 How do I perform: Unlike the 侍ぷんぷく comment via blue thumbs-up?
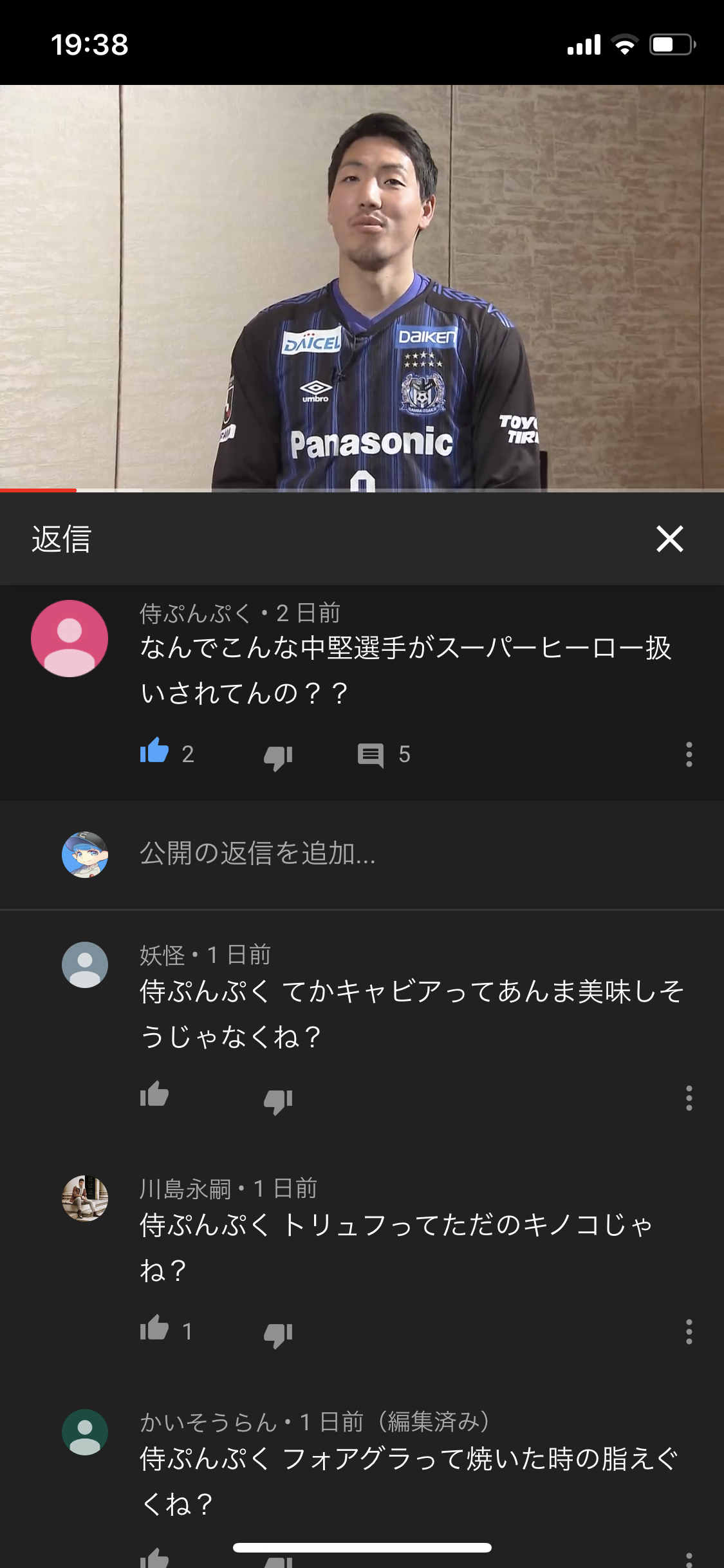[x=154, y=752]
